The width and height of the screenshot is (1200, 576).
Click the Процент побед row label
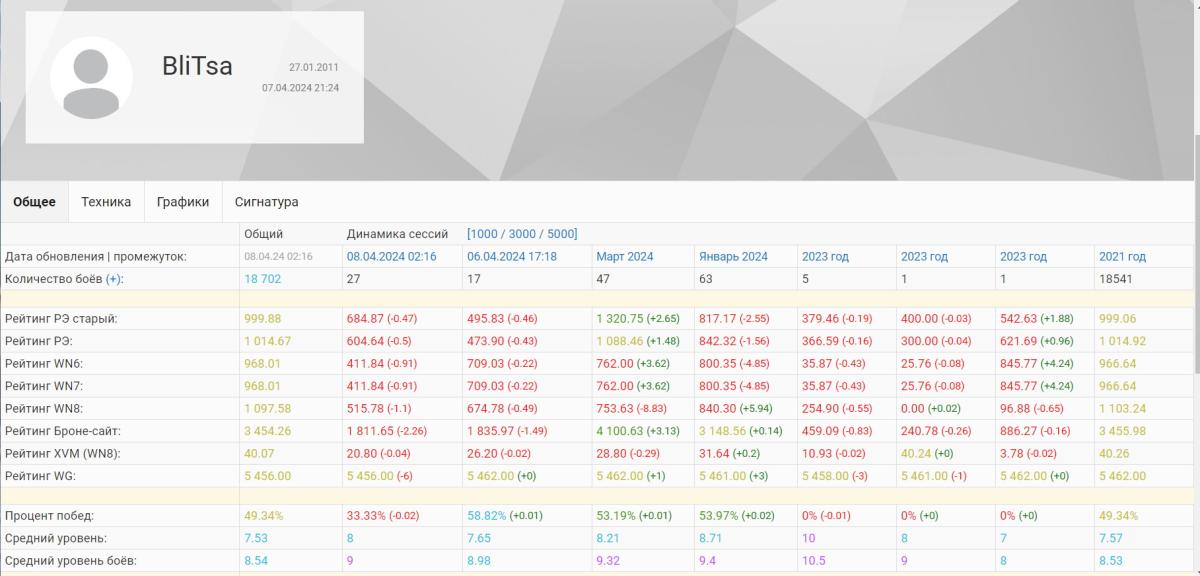point(49,516)
